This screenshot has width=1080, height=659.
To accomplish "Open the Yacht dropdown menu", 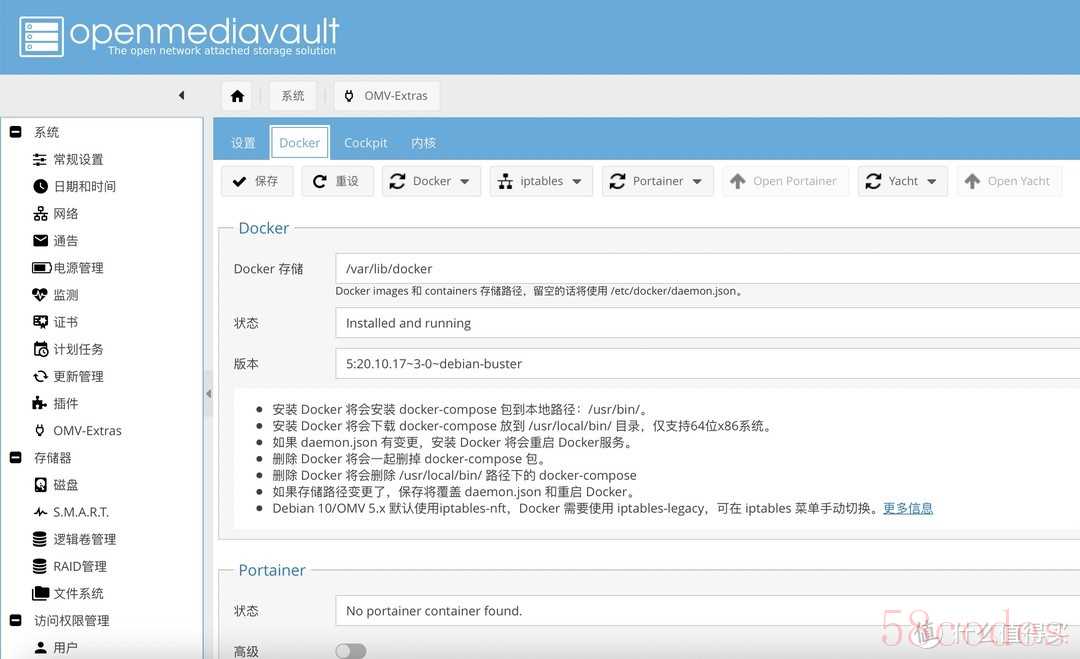I will 902,181.
